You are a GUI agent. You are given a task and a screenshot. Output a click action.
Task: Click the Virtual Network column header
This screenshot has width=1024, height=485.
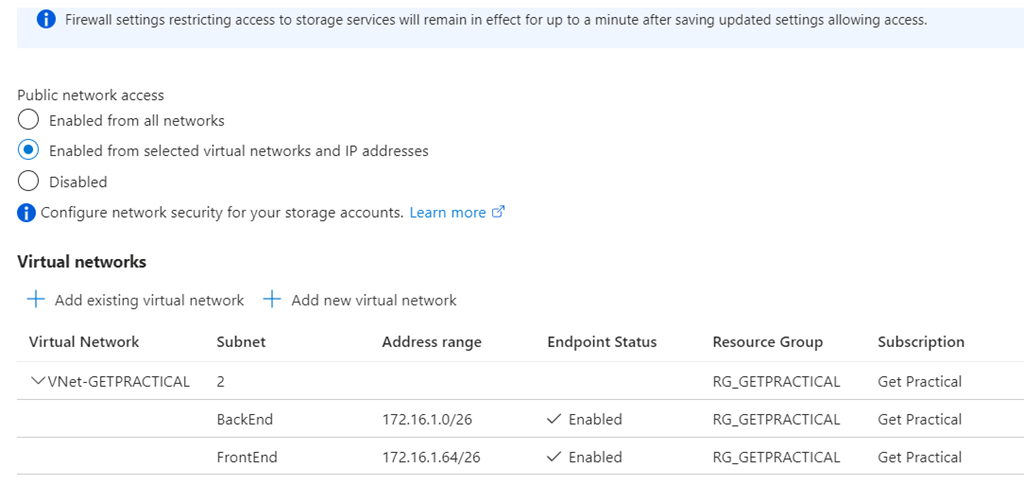(84, 342)
